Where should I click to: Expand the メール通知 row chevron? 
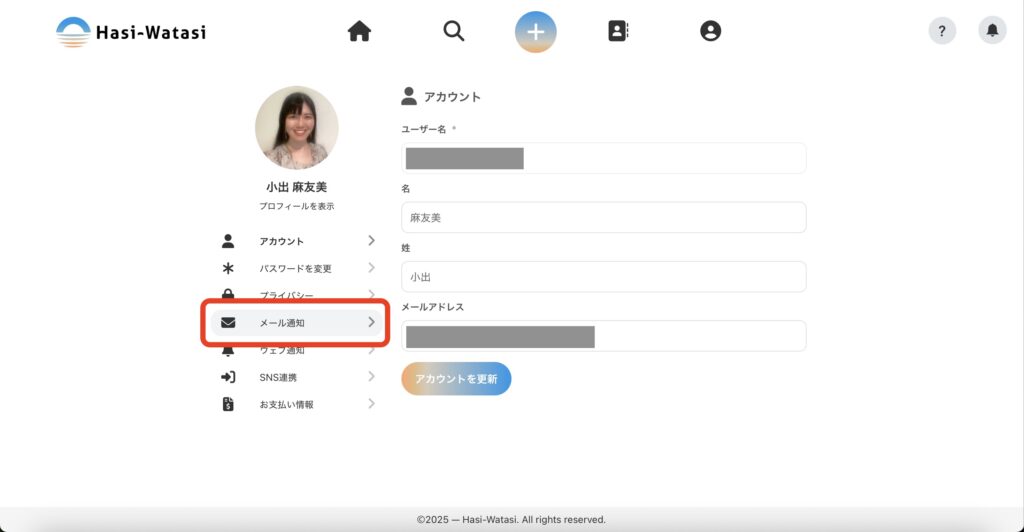tap(371, 322)
